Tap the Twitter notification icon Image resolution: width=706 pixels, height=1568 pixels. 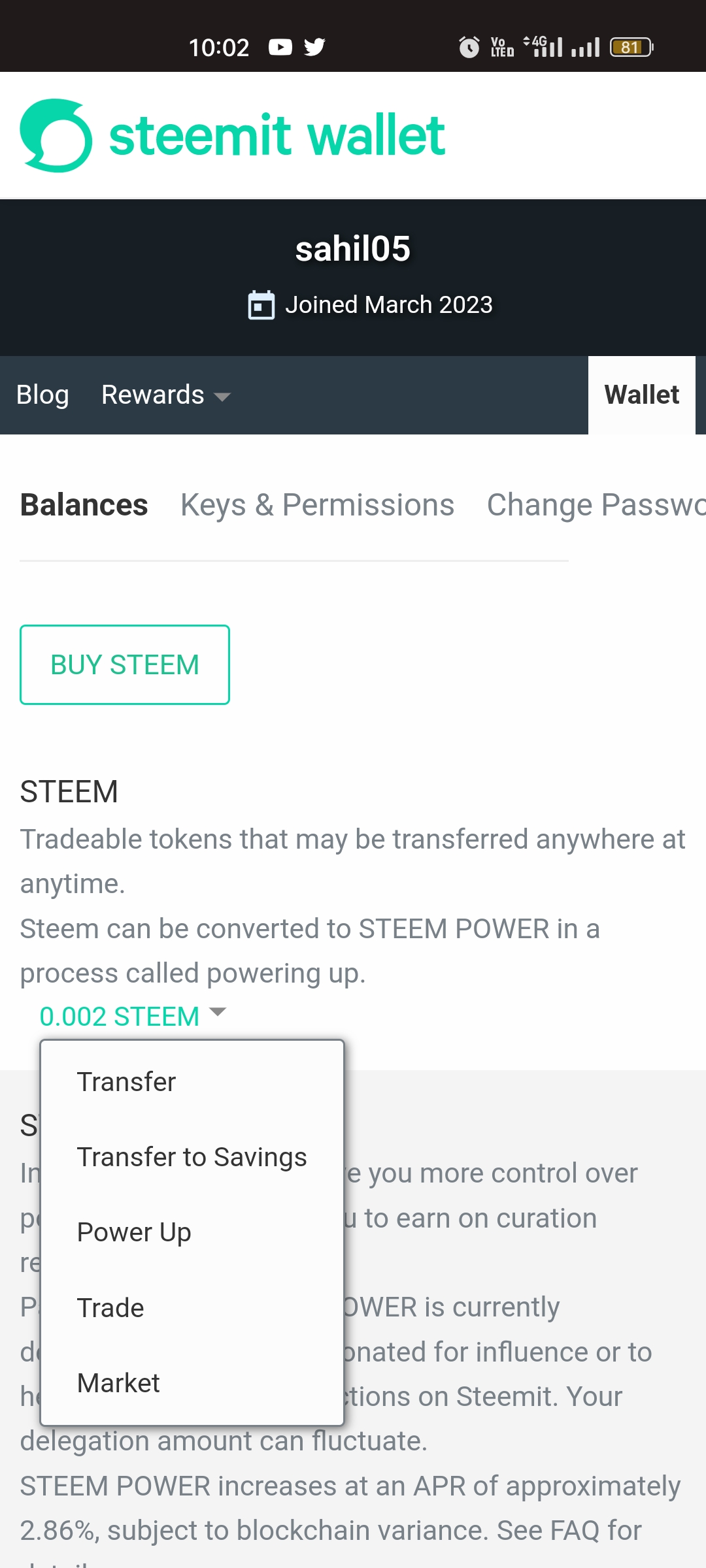tap(314, 47)
